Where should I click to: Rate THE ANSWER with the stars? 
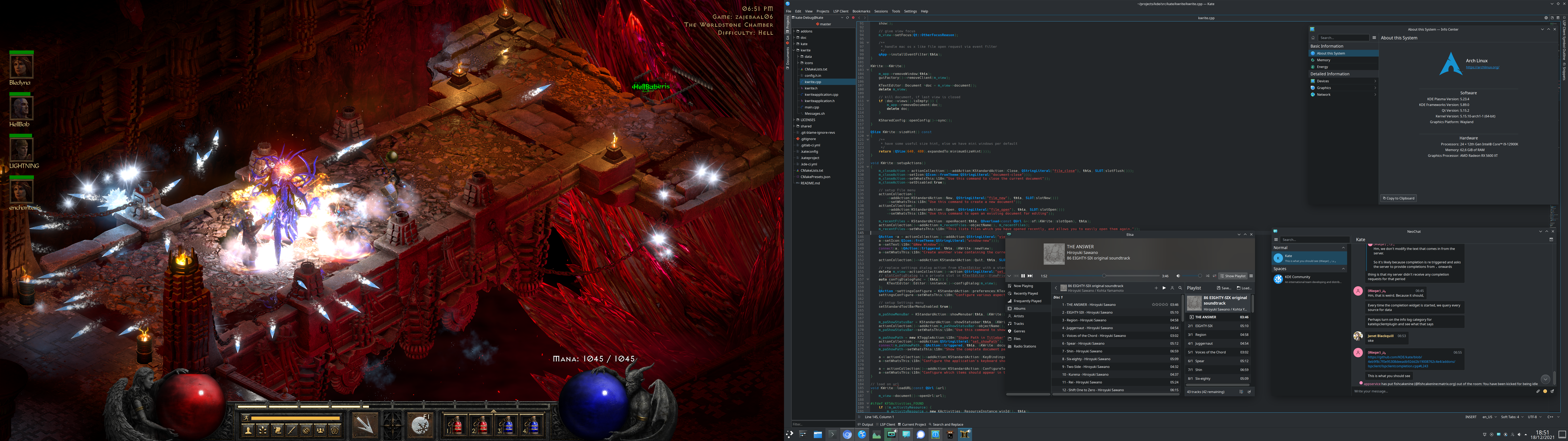1160,305
